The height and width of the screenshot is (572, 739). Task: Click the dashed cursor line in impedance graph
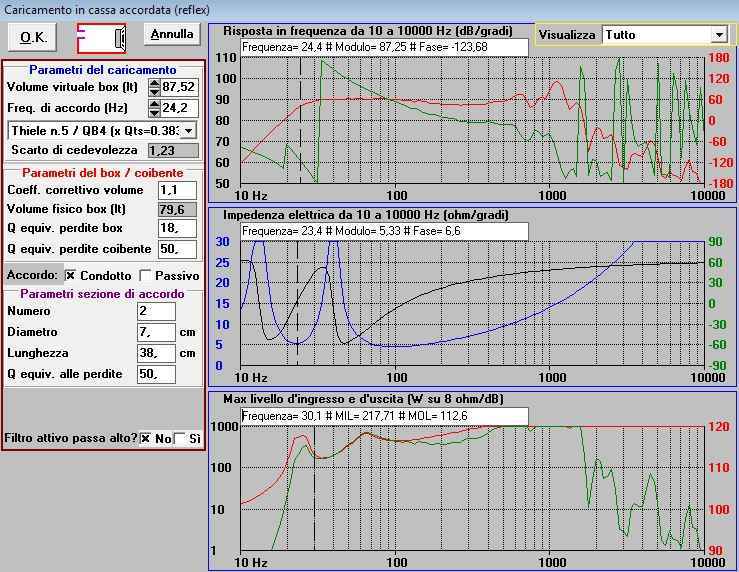pyautogui.click(x=297, y=304)
